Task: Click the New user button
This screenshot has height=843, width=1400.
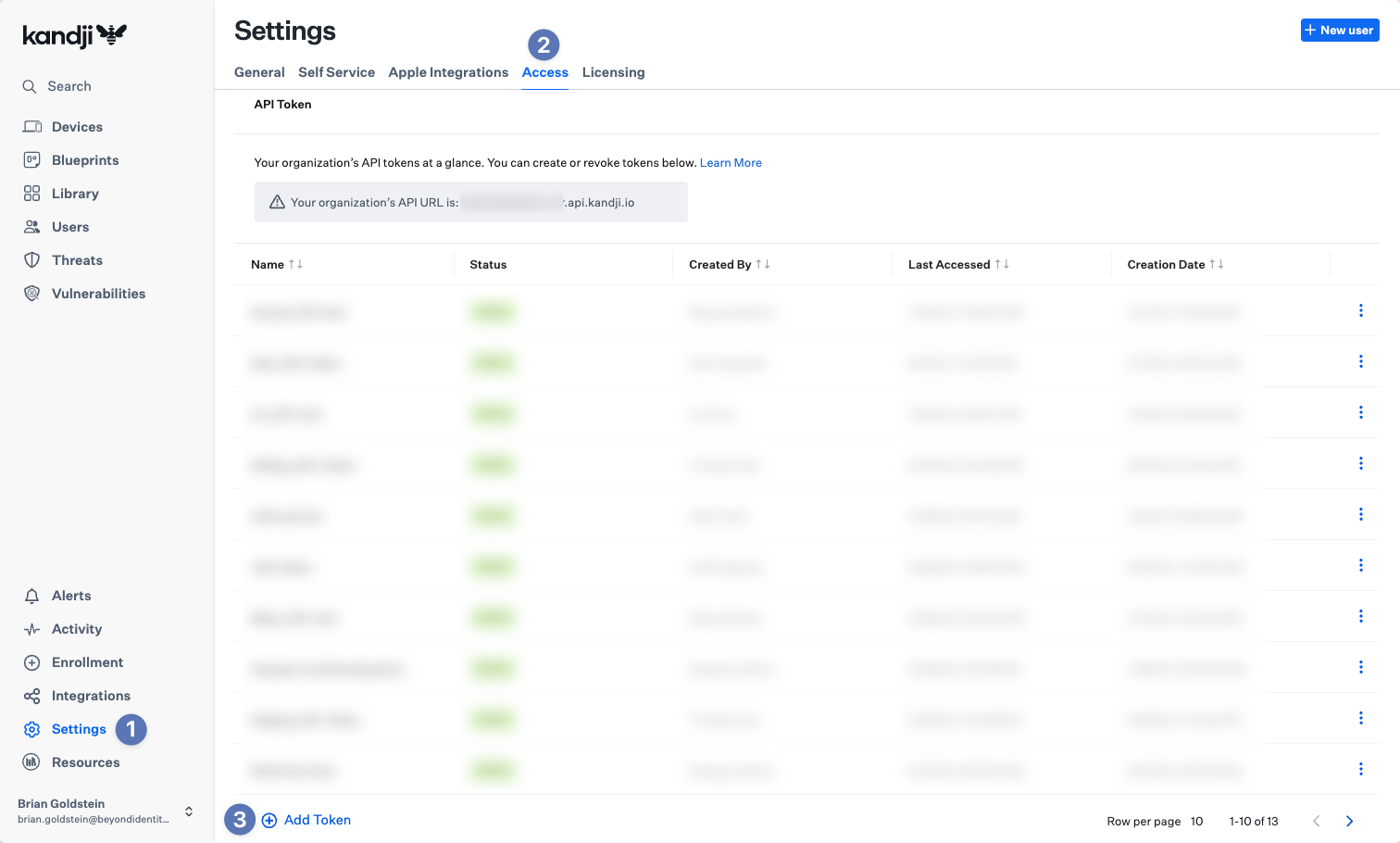Action: pyautogui.click(x=1339, y=31)
